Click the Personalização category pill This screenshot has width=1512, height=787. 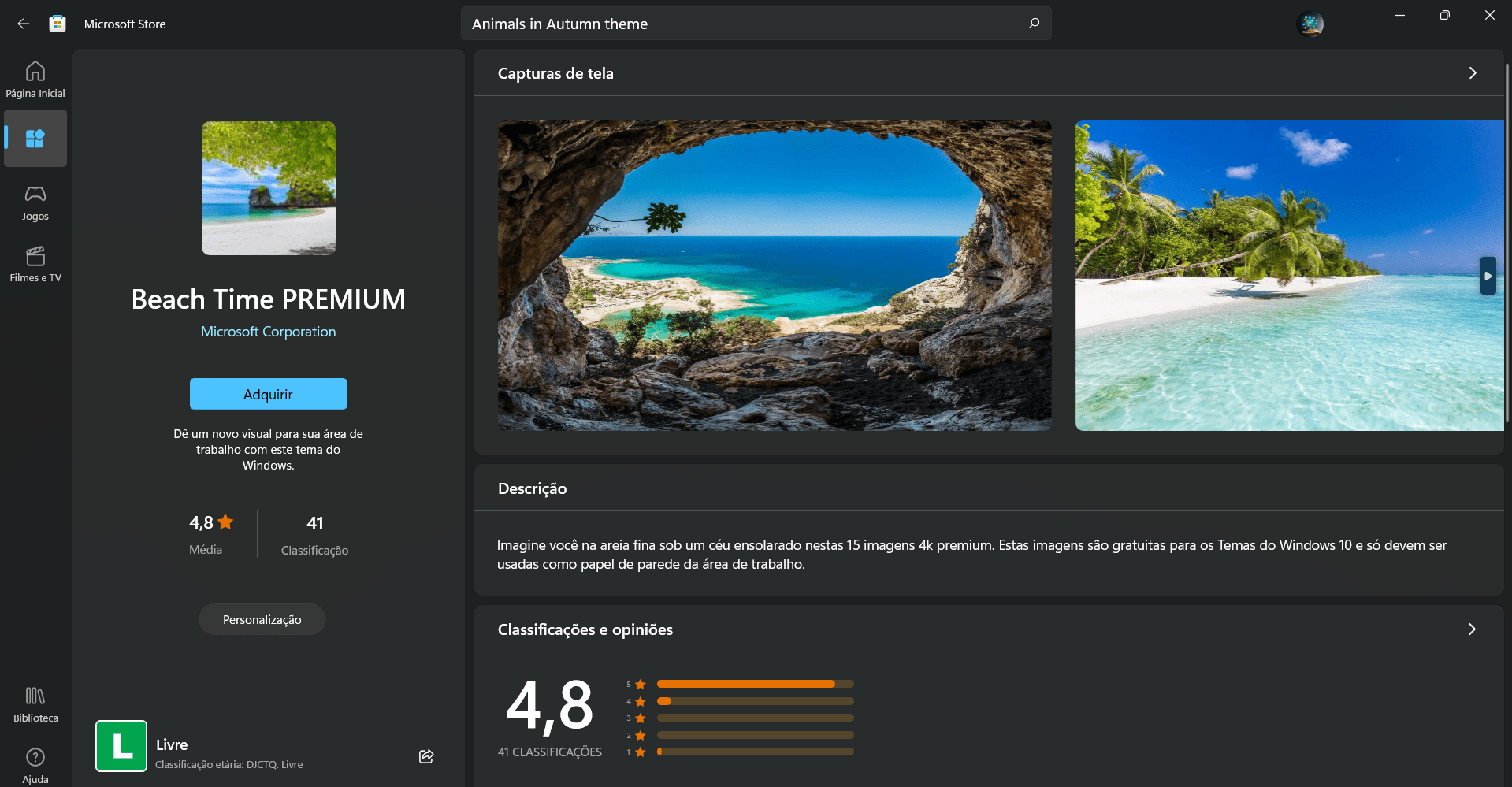tap(262, 619)
